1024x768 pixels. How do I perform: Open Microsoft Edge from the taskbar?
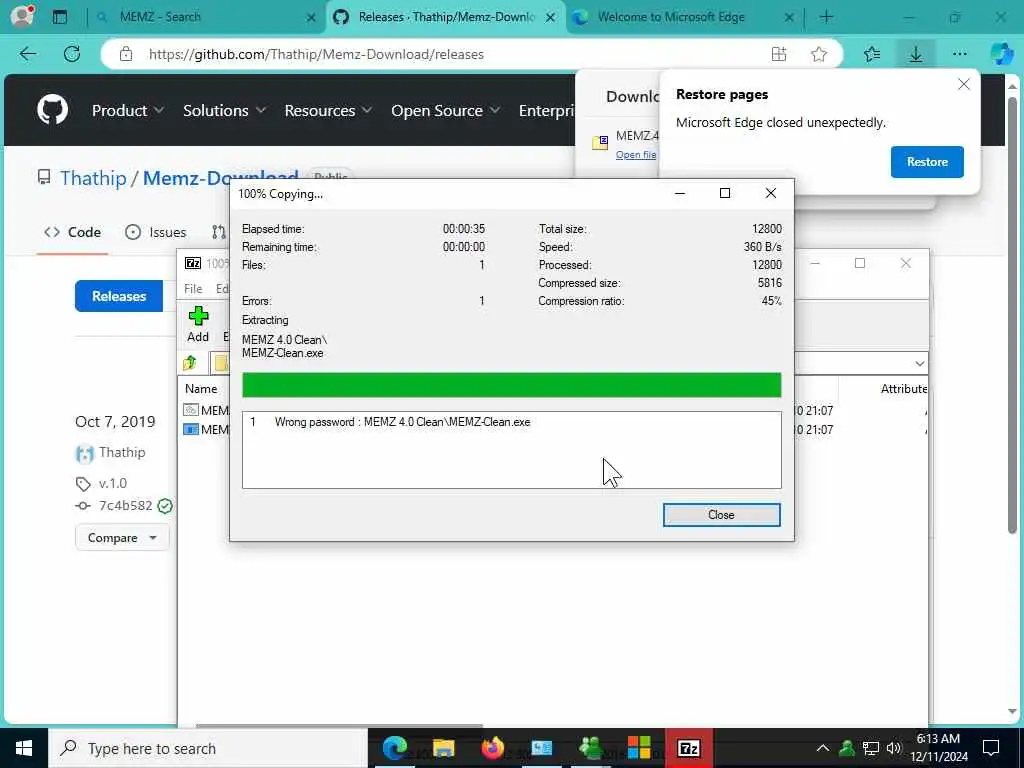[x=394, y=748]
